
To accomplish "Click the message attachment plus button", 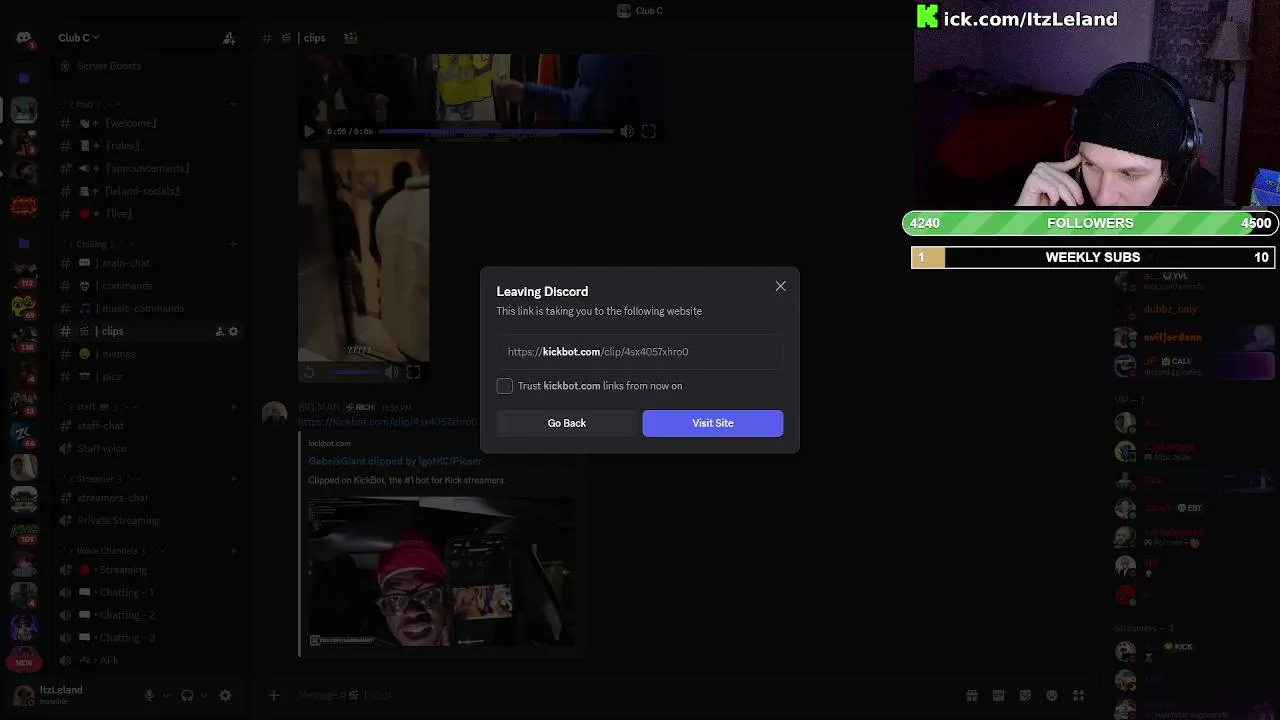I will coord(273,696).
